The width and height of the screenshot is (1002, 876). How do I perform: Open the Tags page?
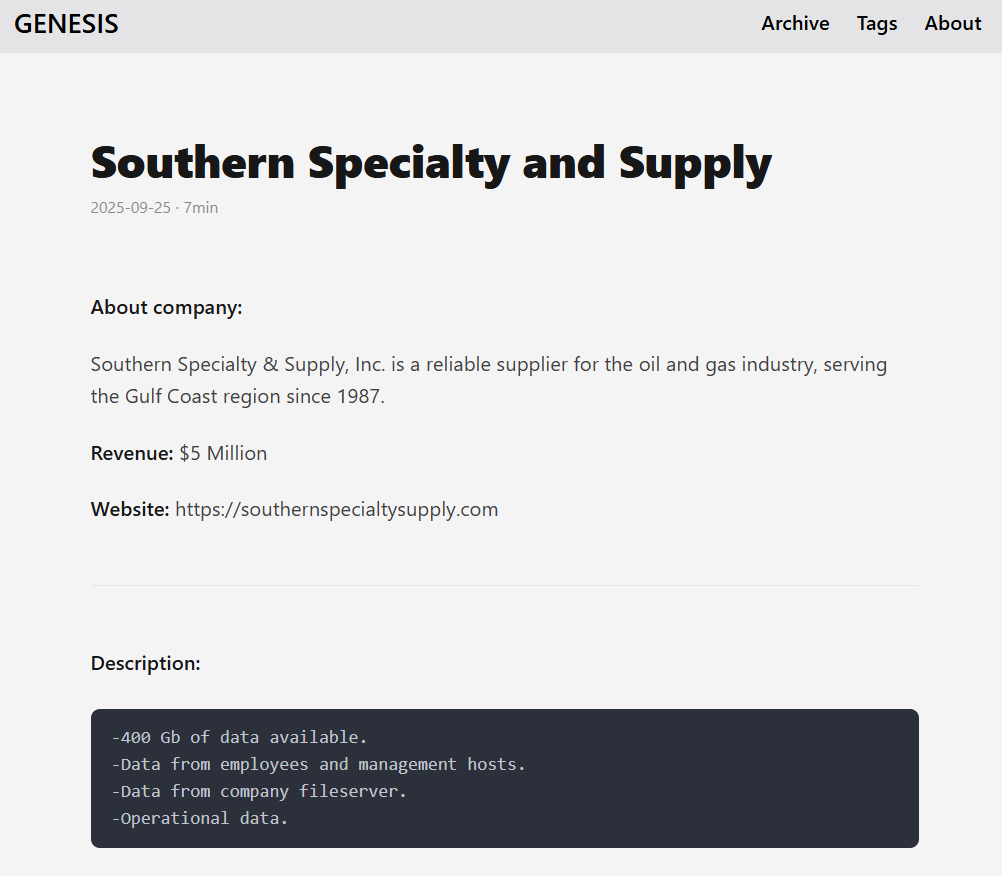[x=876, y=23]
